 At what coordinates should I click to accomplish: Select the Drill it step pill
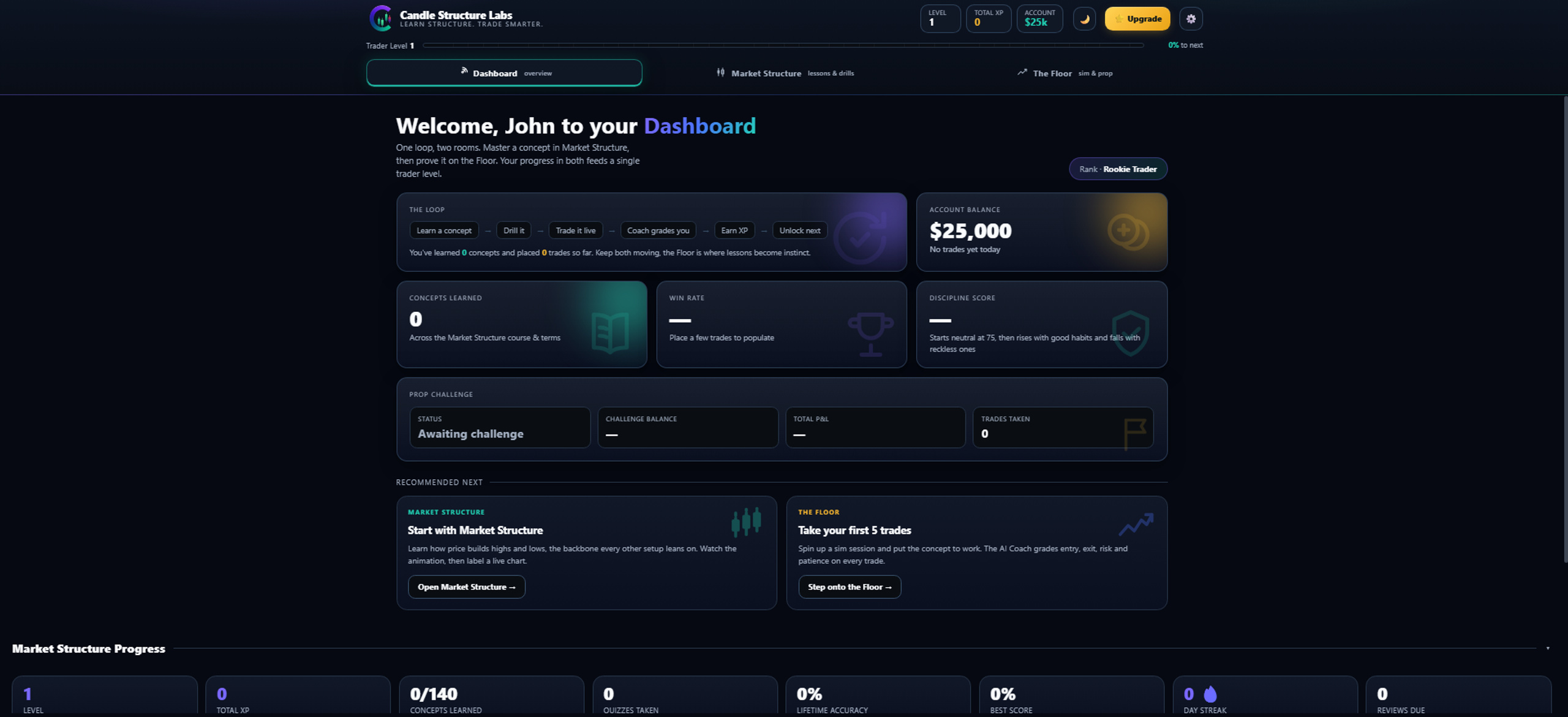coord(513,230)
